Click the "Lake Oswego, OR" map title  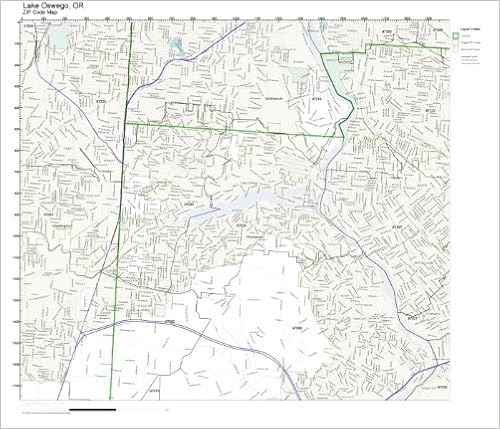click(x=53, y=5)
